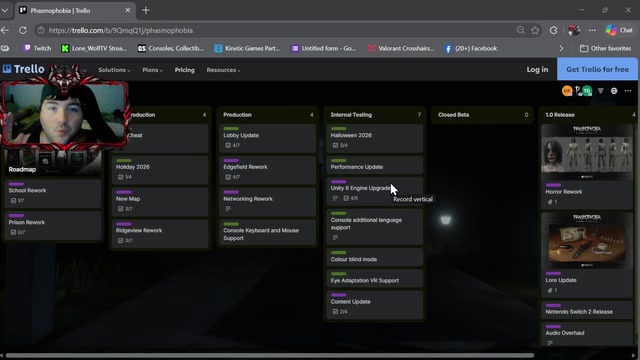Show more bookmarks chevron
The image size is (640, 360).
(x=561, y=48)
